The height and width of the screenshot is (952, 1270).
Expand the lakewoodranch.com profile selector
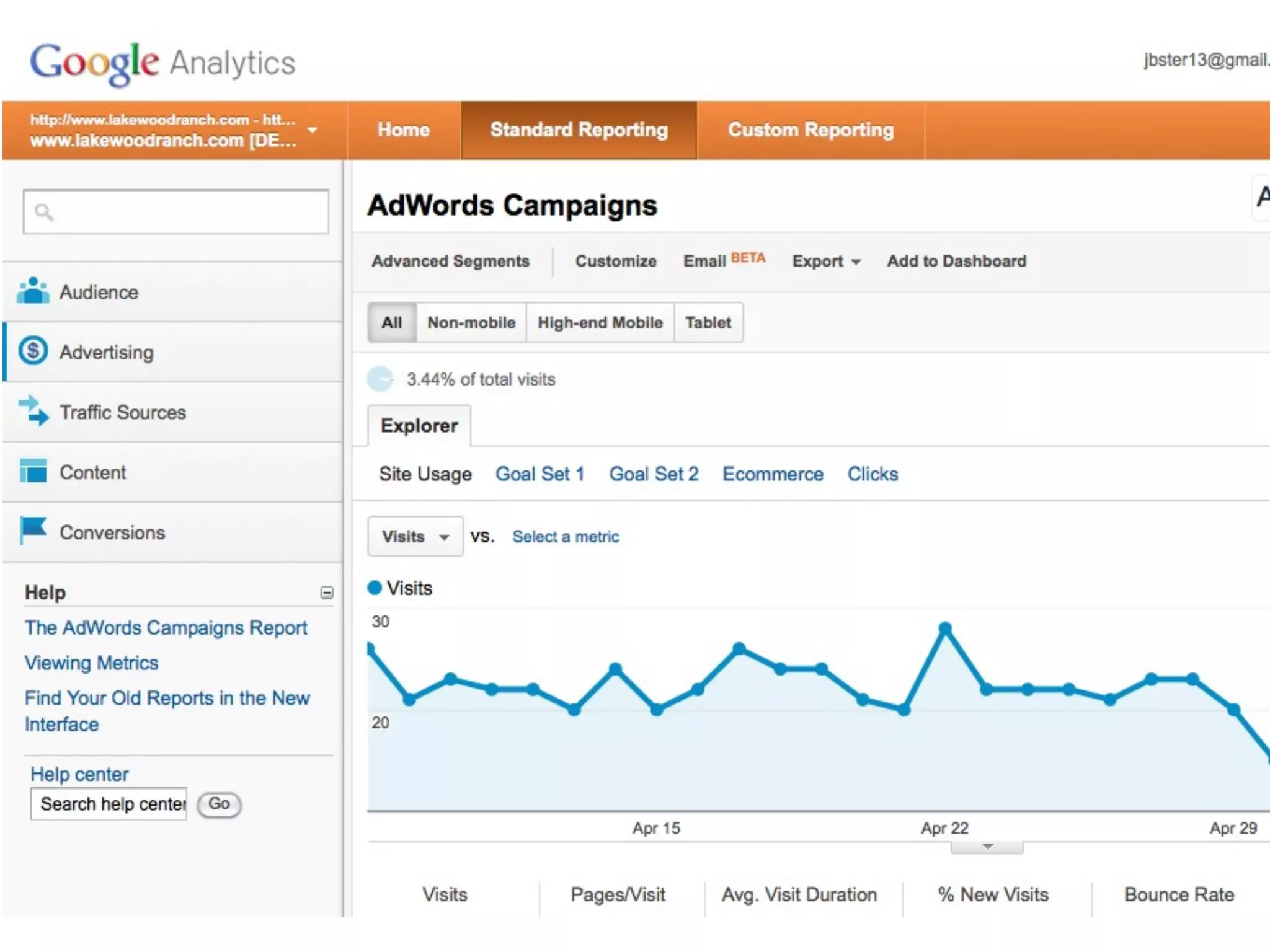[x=313, y=130]
